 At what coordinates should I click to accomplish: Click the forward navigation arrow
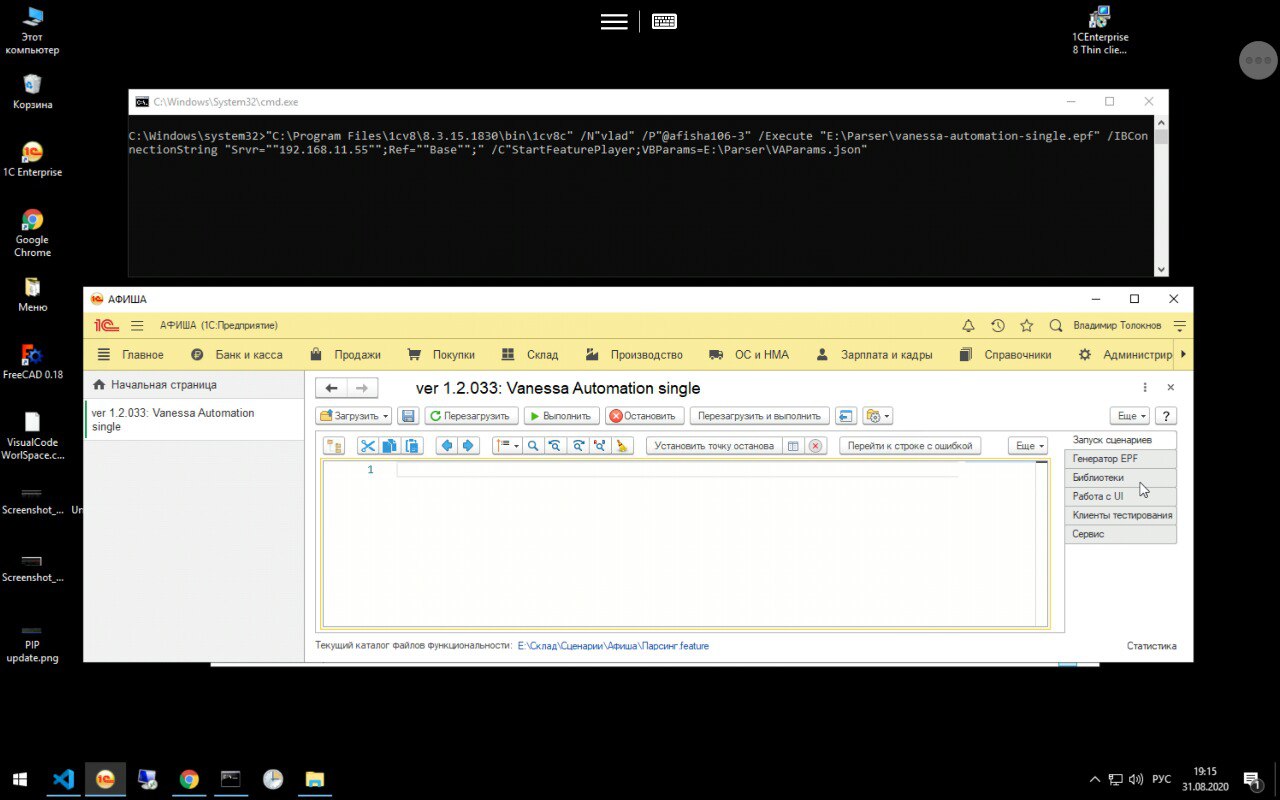click(363, 388)
